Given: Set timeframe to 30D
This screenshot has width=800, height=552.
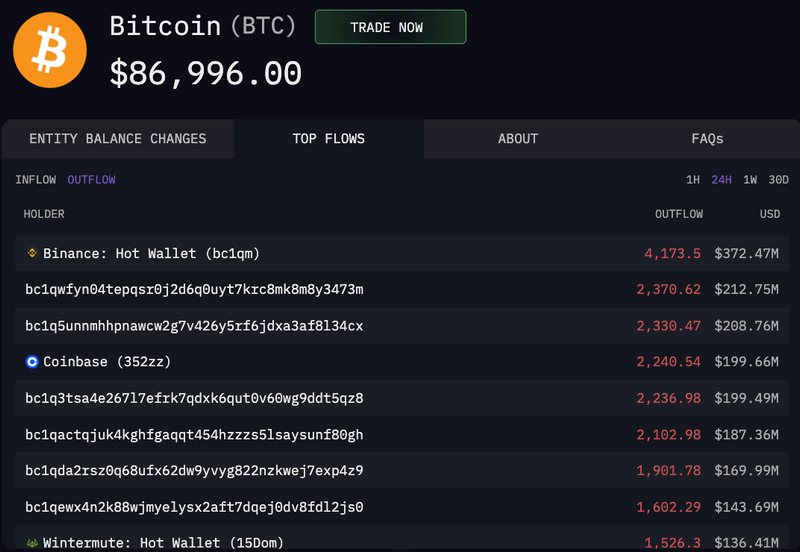Looking at the screenshot, I should point(778,180).
